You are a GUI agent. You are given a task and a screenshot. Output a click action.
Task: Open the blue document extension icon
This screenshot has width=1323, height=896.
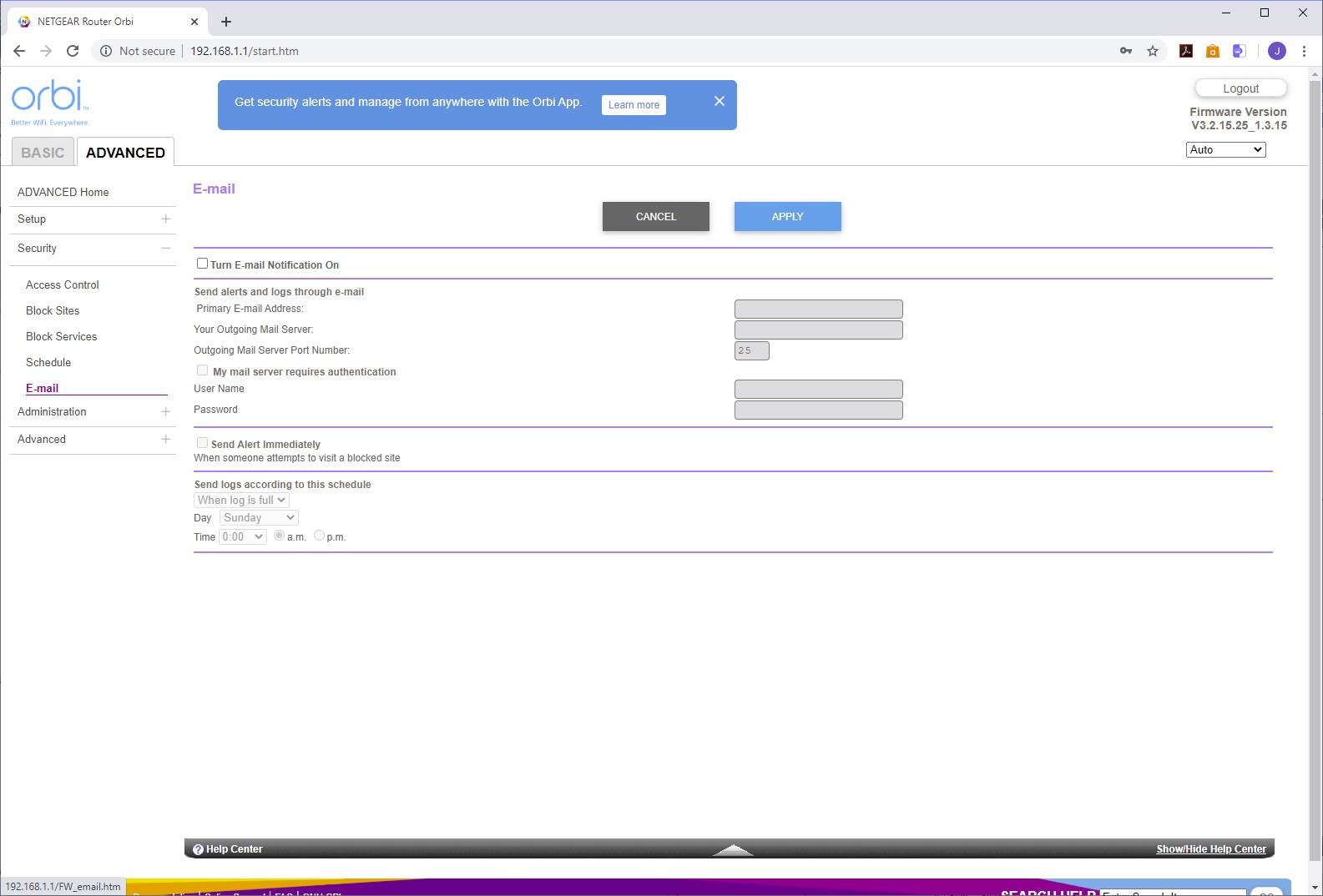[1240, 51]
